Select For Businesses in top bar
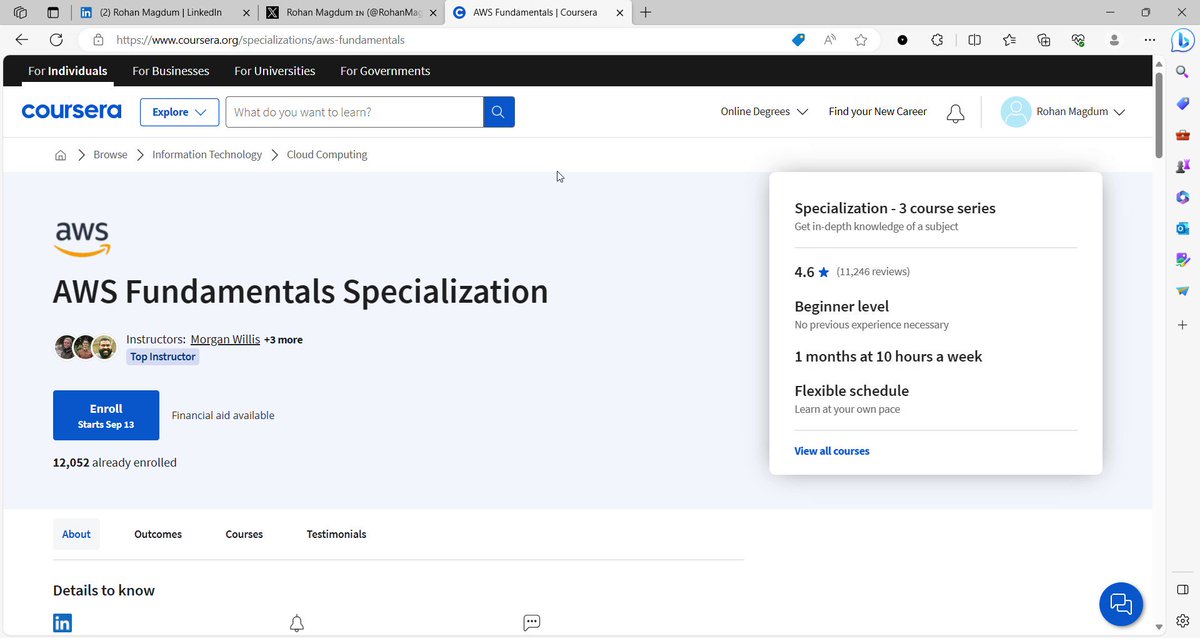 point(171,71)
